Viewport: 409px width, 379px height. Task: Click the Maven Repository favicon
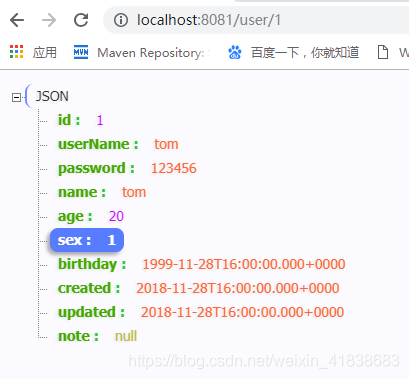[x=81, y=52]
